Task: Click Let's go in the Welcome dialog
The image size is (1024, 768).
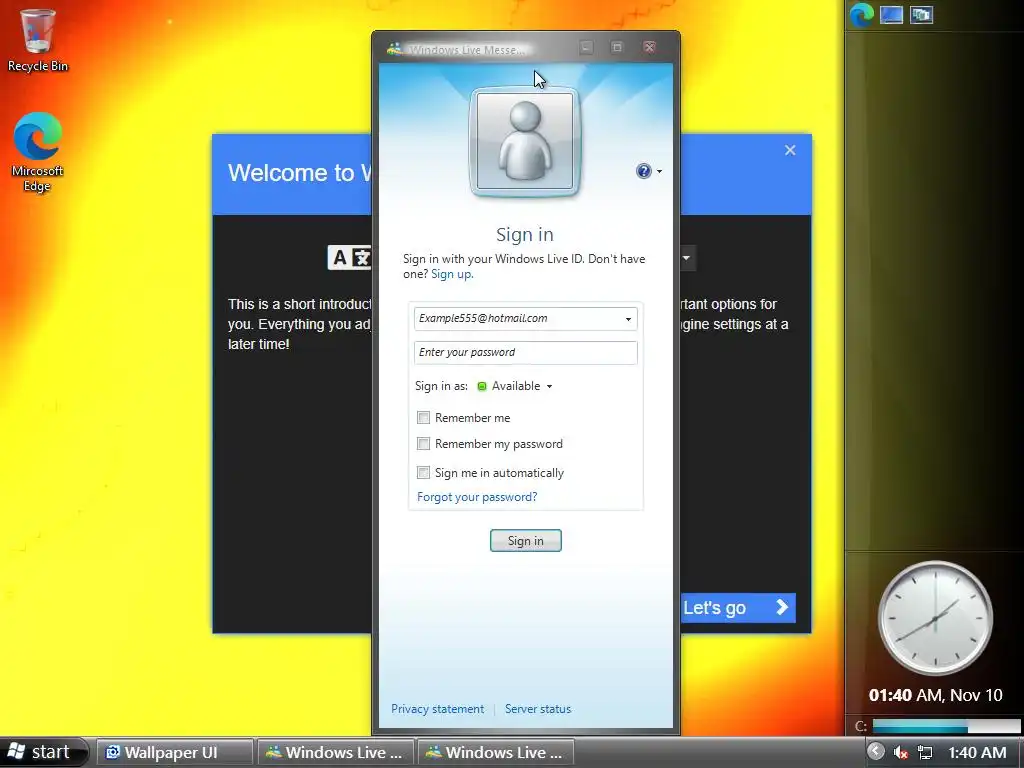Action: coord(737,608)
